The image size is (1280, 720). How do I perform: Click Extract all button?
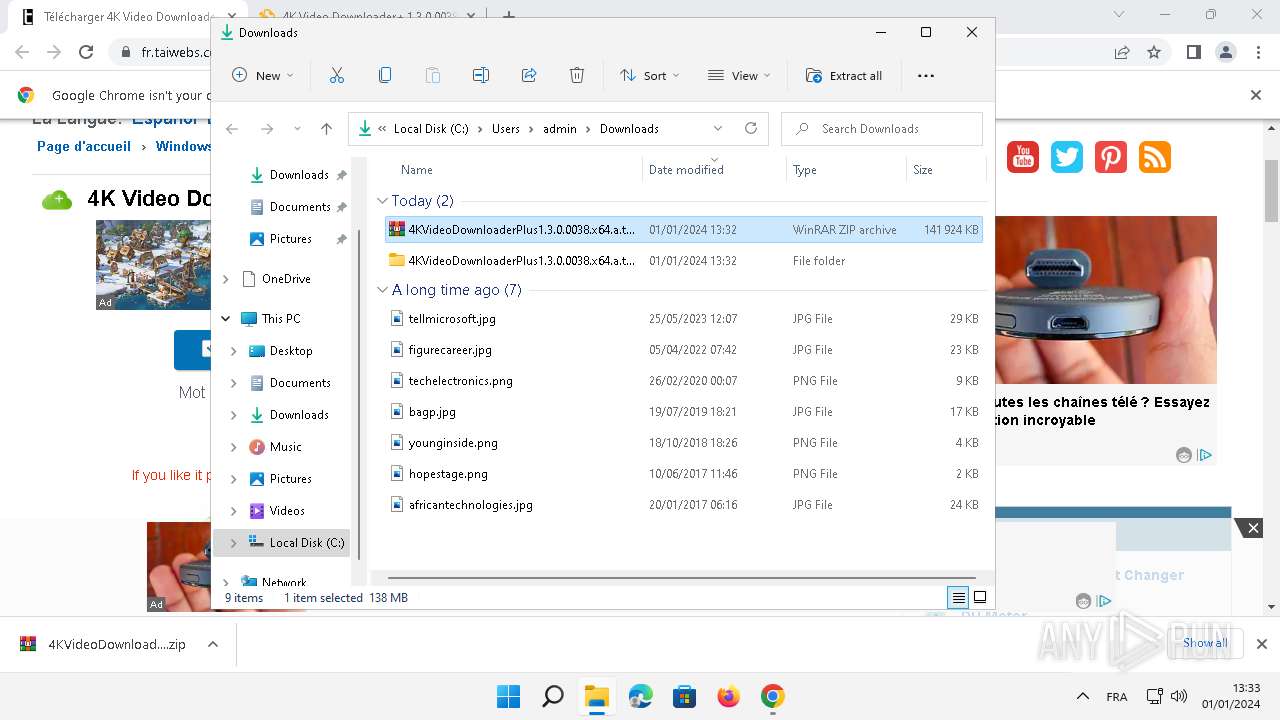click(x=845, y=75)
